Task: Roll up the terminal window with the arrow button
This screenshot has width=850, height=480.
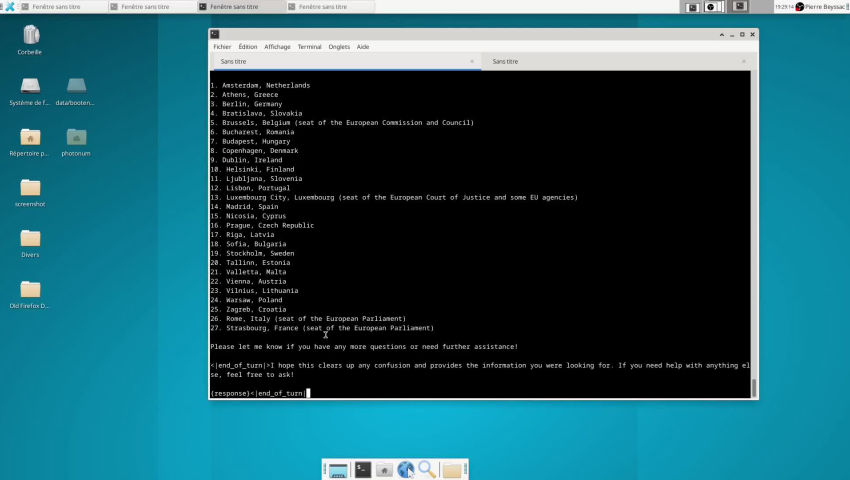Action: click(x=722, y=34)
